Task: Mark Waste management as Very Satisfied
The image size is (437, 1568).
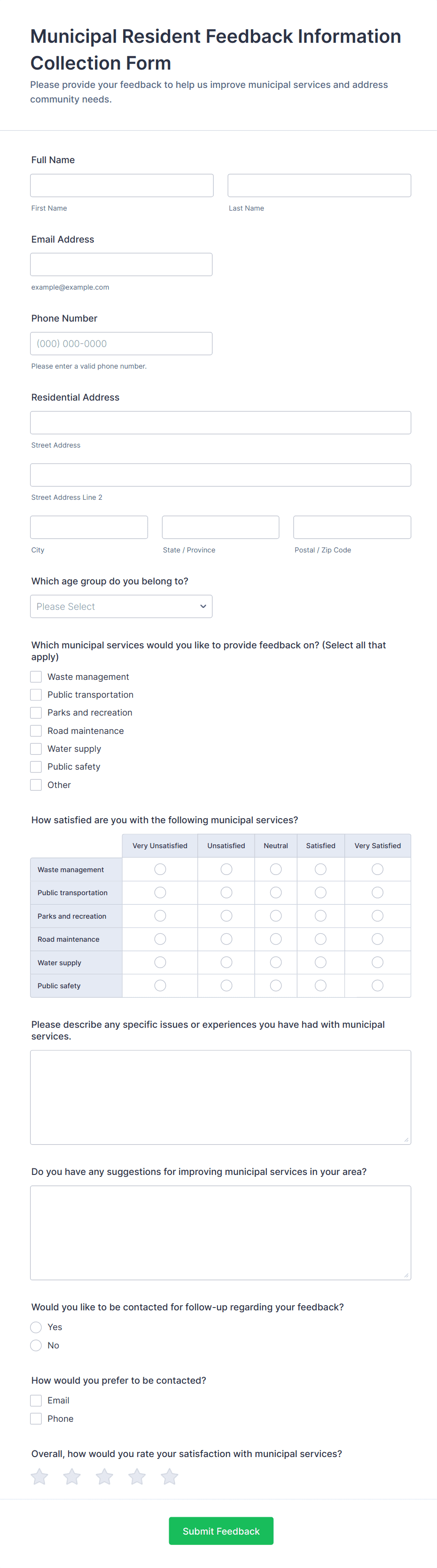Action: click(377, 869)
